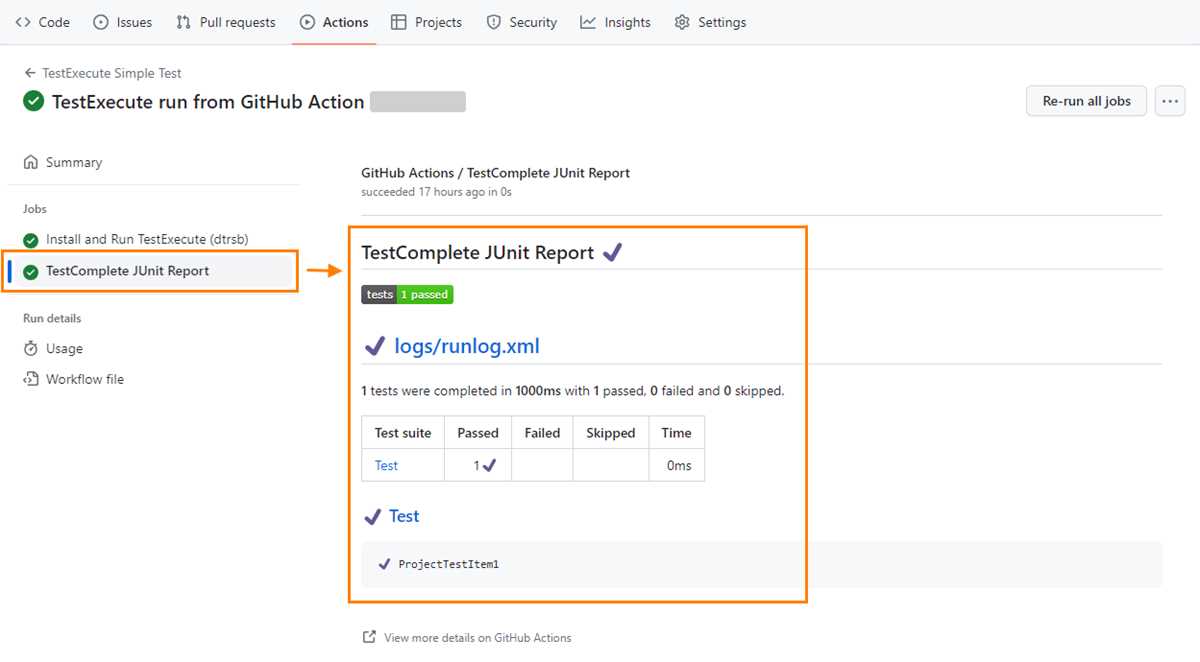This screenshot has height=662, width=1200.
Task: Click the Test suite column header
Action: (403, 433)
